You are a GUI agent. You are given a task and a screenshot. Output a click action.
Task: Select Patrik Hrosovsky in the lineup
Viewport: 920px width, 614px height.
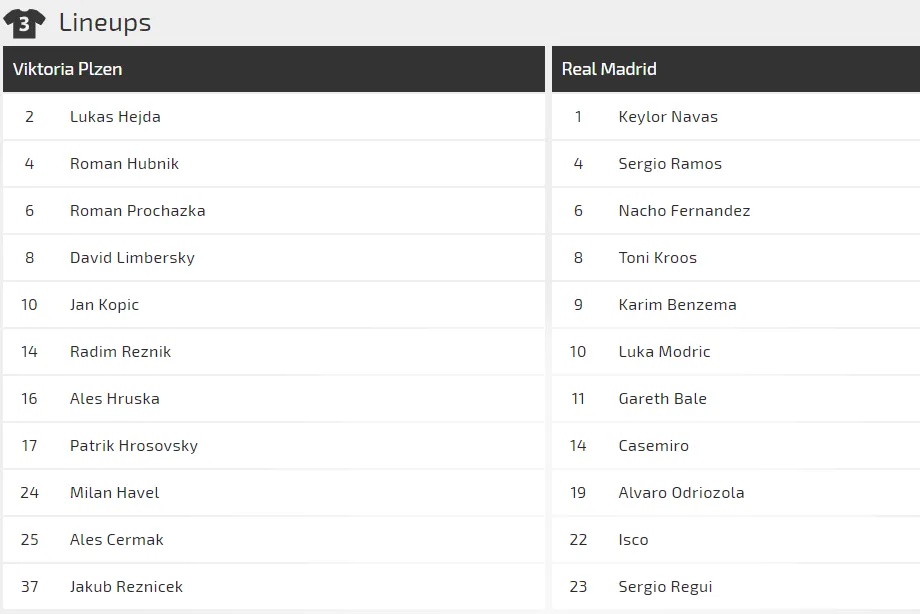click(x=134, y=446)
